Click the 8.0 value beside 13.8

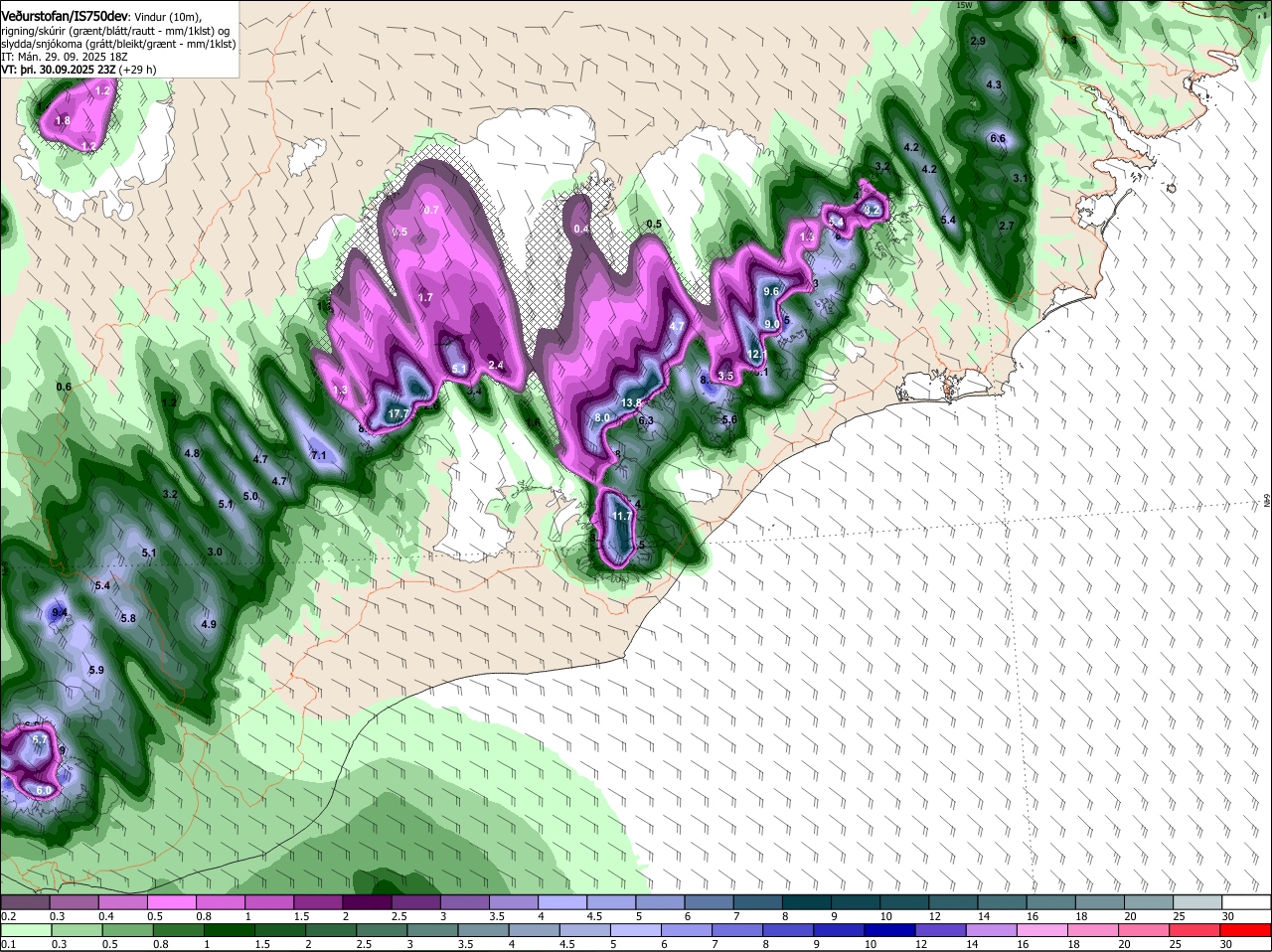pos(602,418)
